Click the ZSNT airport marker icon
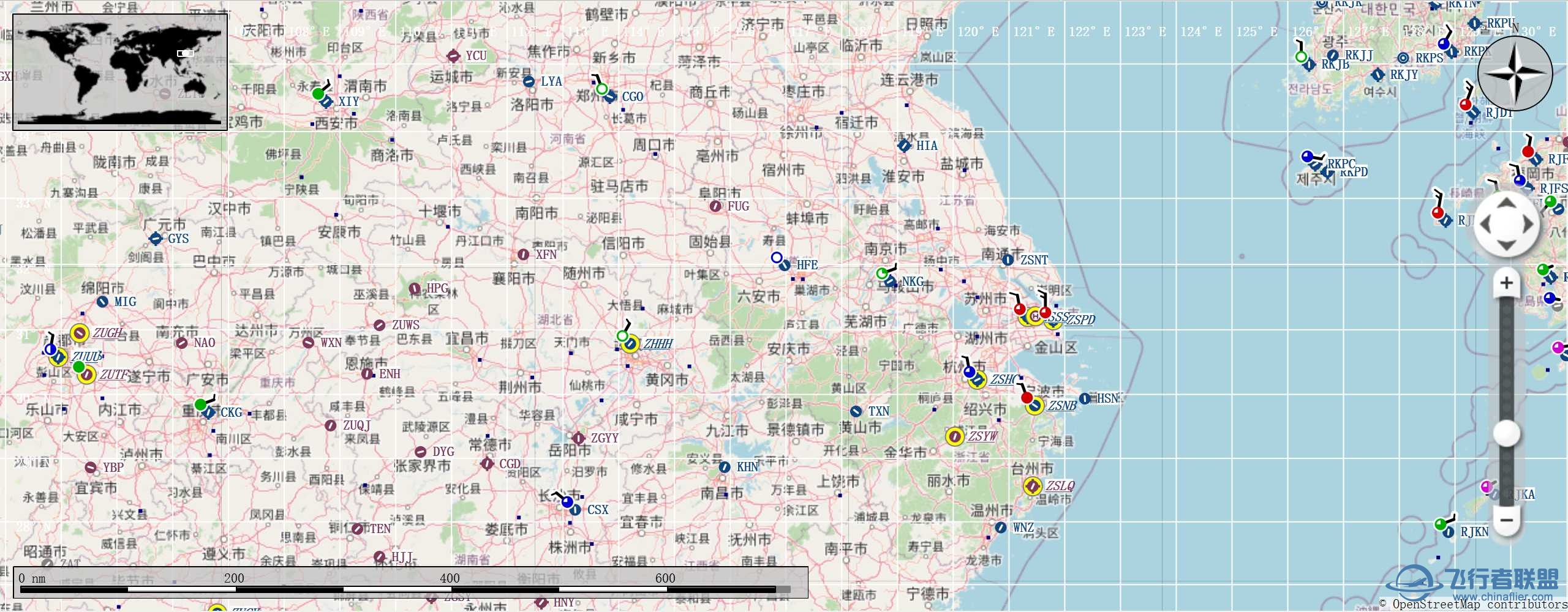 pos(1008,260)
